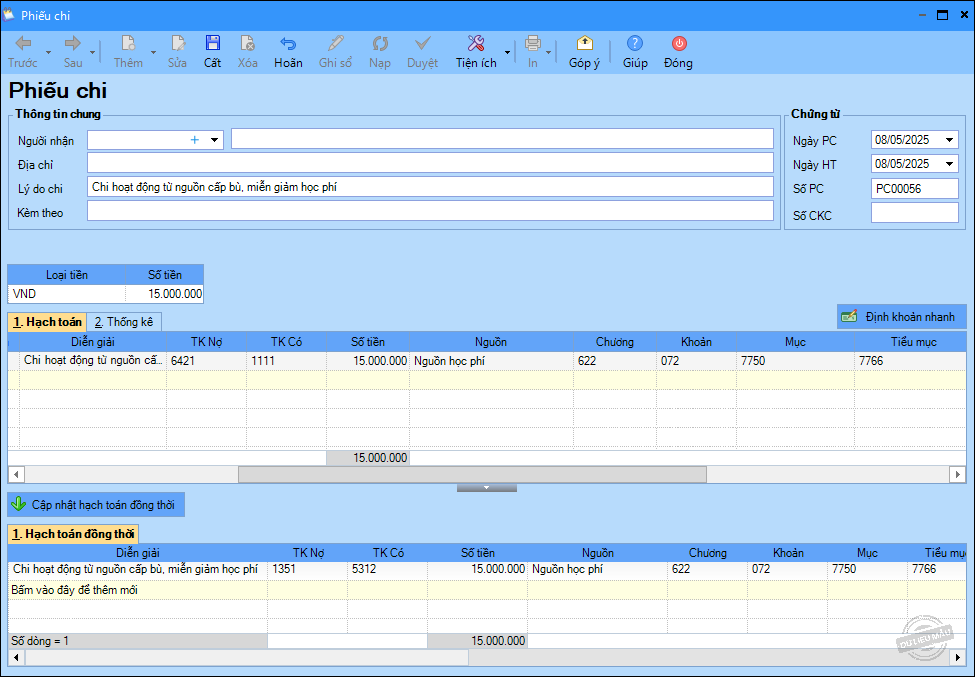The height and width of the screenshot is (677, 975).
Task: Click the Lý do chi text field
Action: tap(430, 187)
